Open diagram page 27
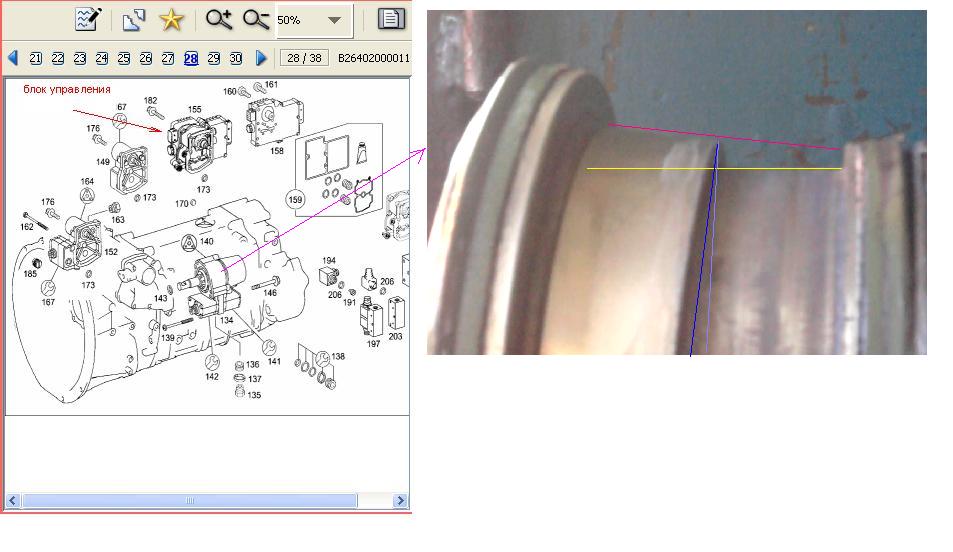 pyautogui.click(x=168, y=58)
